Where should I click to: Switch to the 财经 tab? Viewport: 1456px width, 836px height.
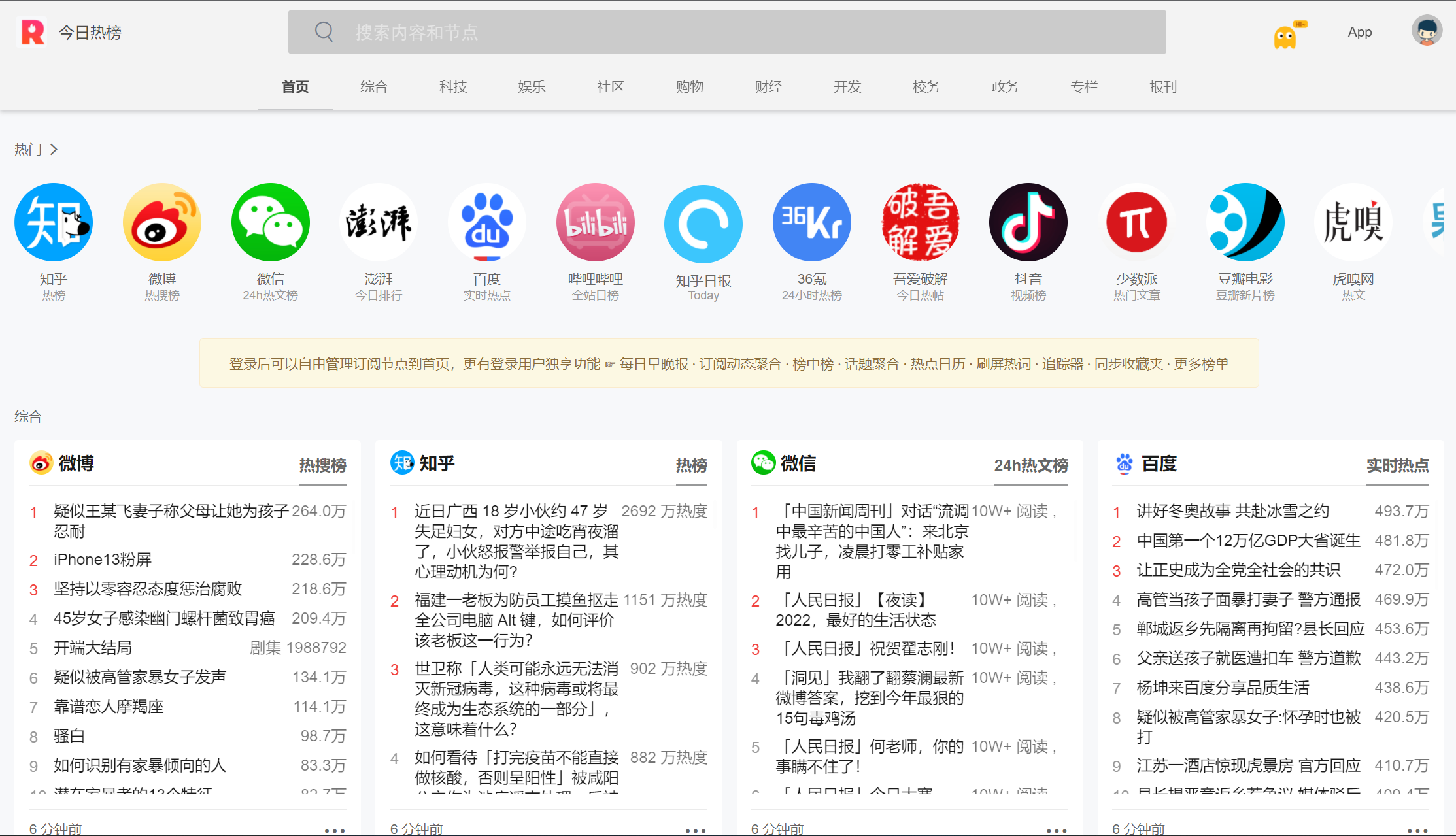(x=768, y=87)
